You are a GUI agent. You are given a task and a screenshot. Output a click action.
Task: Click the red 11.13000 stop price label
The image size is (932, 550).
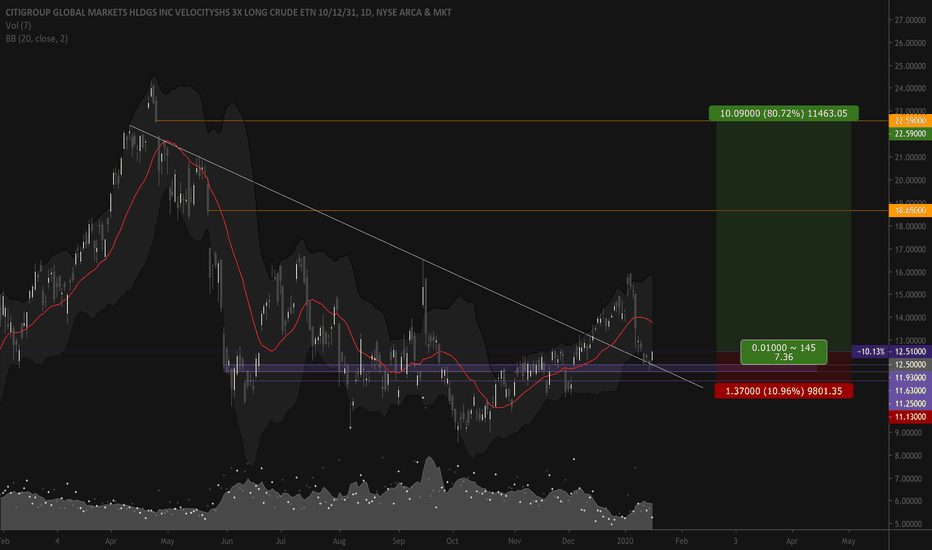click(x=910, y=417)
